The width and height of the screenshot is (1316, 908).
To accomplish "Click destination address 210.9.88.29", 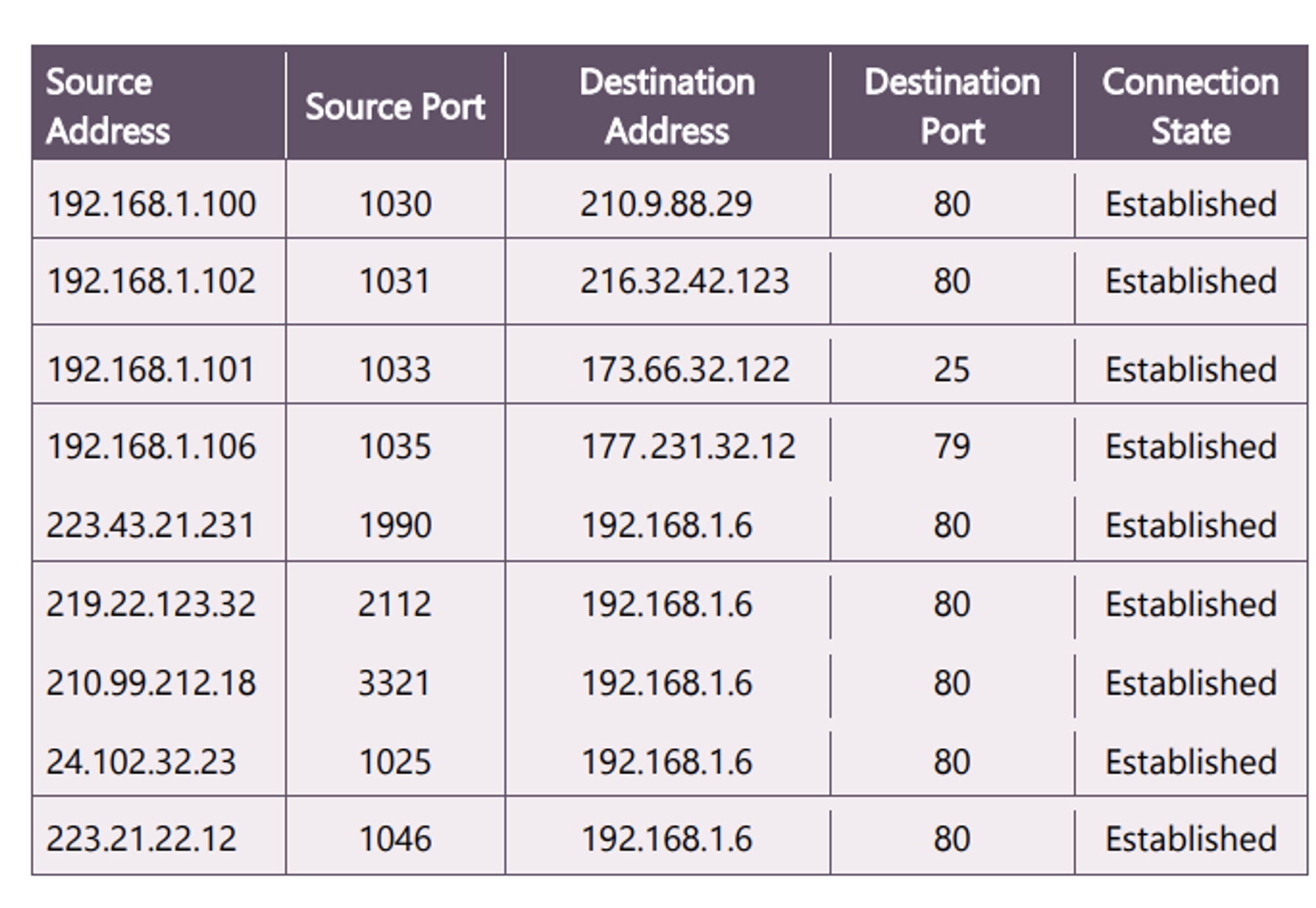I will coord(666,203).
